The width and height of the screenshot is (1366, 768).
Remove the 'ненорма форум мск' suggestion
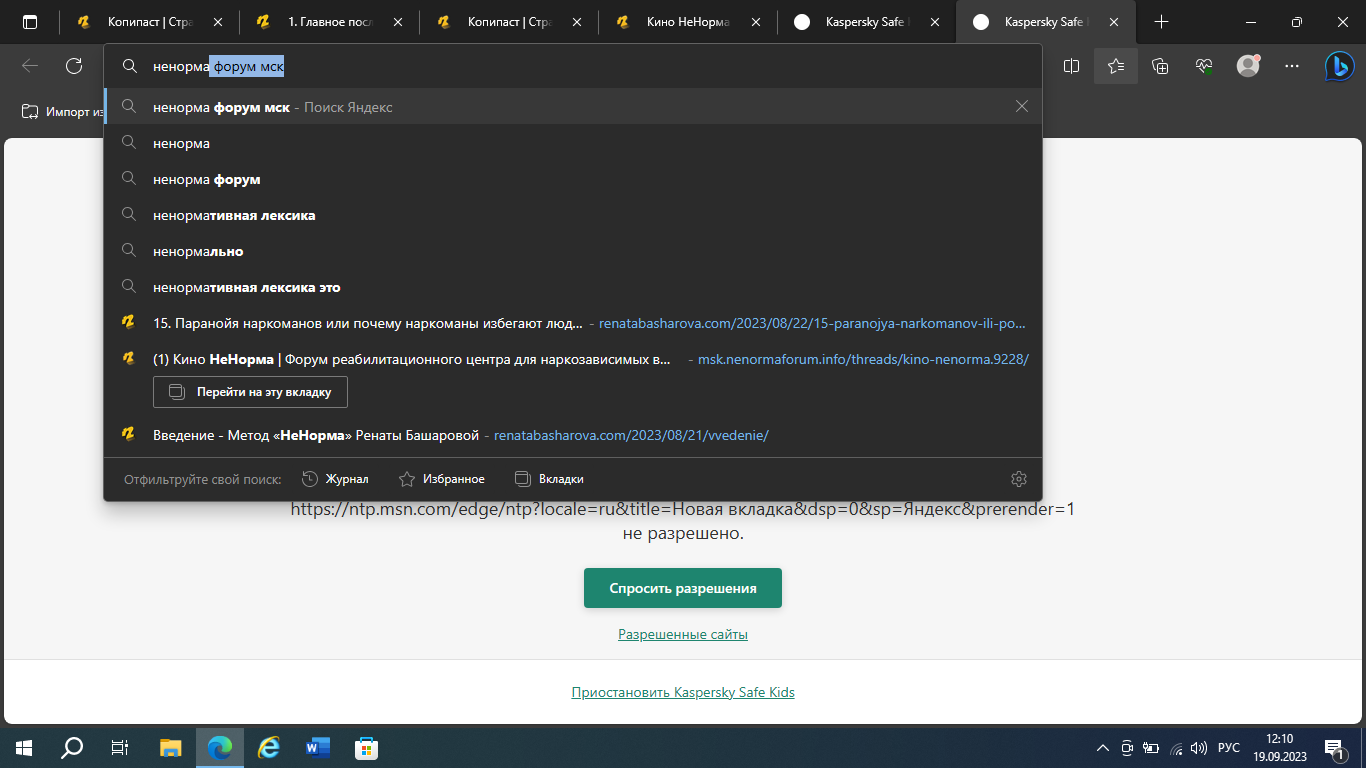[1021, 106]
